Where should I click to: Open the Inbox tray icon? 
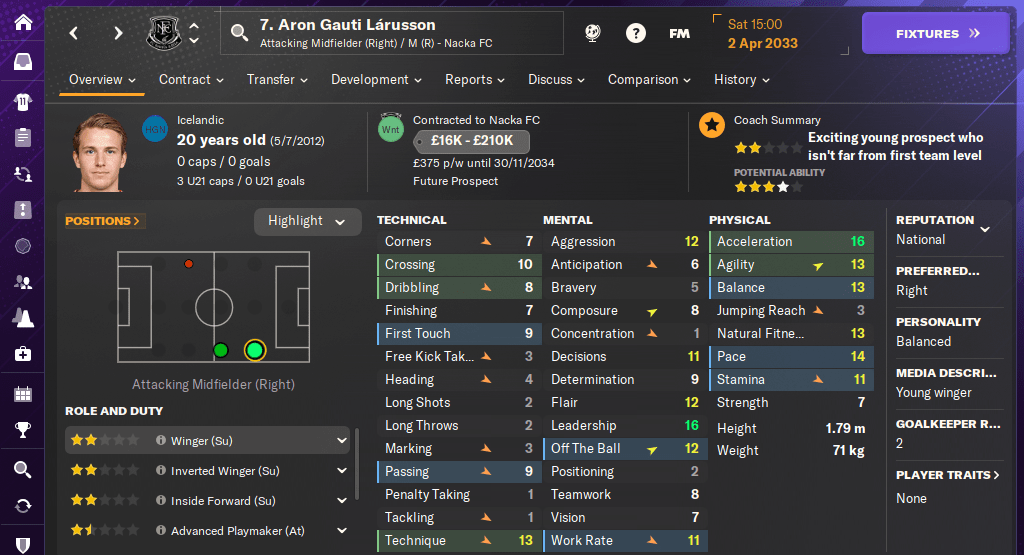click(x=22, y=62)
